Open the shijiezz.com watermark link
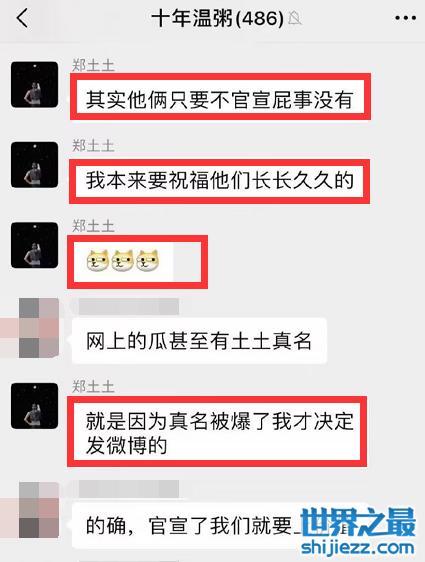Viewport: 425px width, 562px height. 358,548
